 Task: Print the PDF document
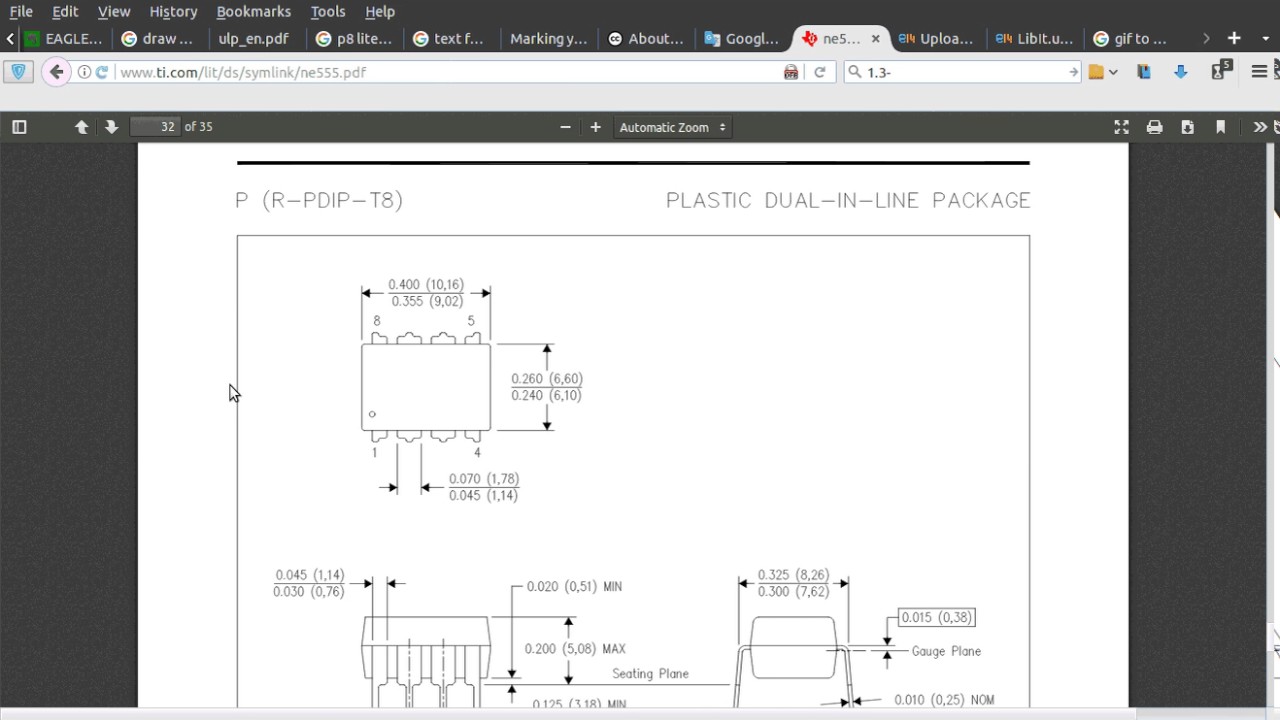click(1154, 127)
